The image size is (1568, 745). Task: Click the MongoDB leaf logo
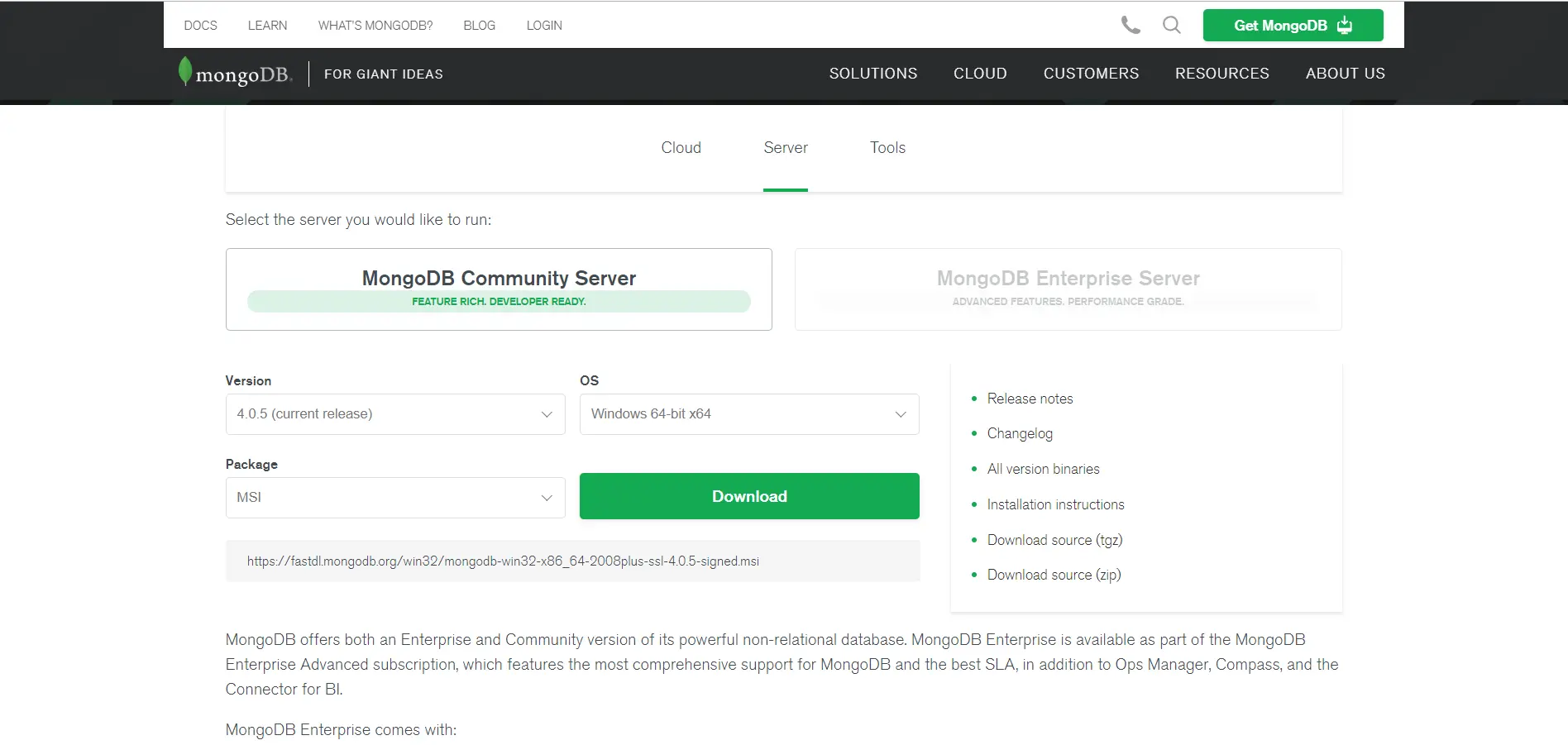[185, 73]
